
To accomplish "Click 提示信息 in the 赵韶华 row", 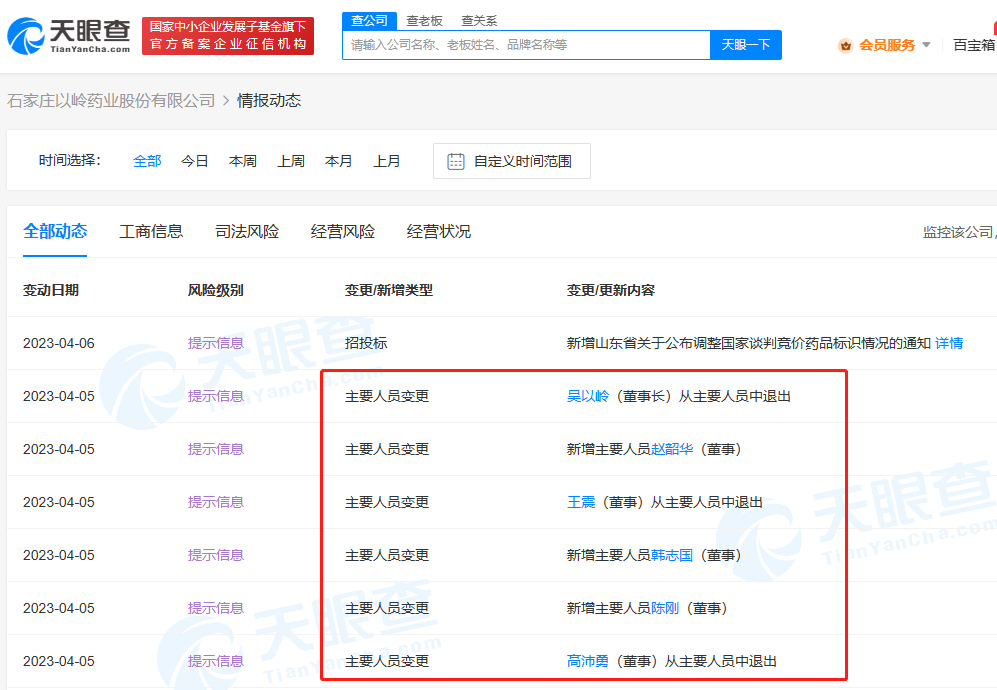I will tap(216, 449).
